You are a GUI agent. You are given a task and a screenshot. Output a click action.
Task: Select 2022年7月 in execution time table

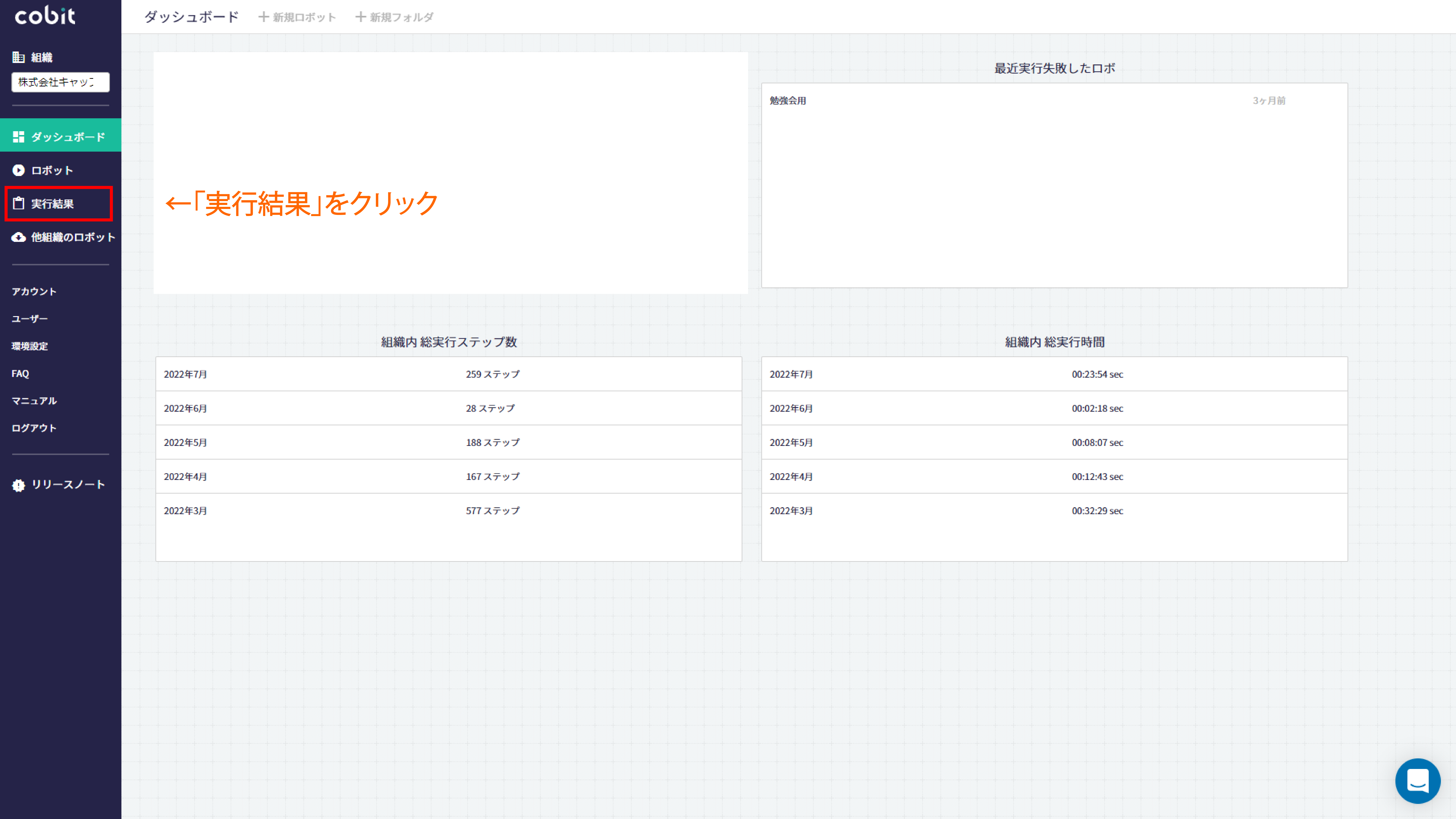[791, 374]
